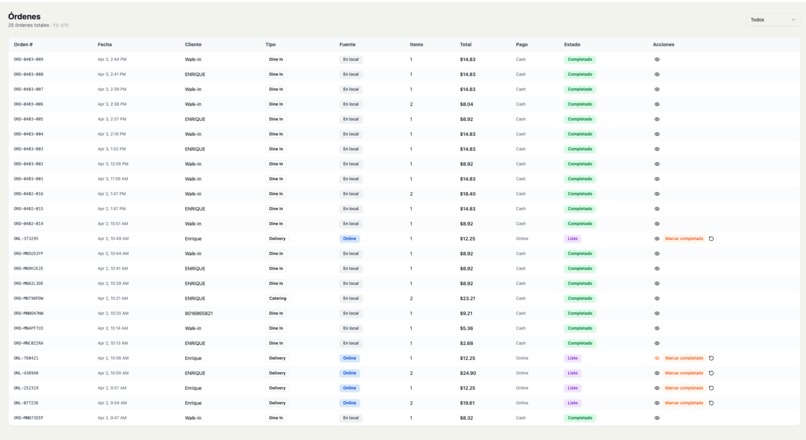This screenshot has height=440, width=806.
Task: Click the Online badge on the $24.90 row
Action: [x=350, y=373]
